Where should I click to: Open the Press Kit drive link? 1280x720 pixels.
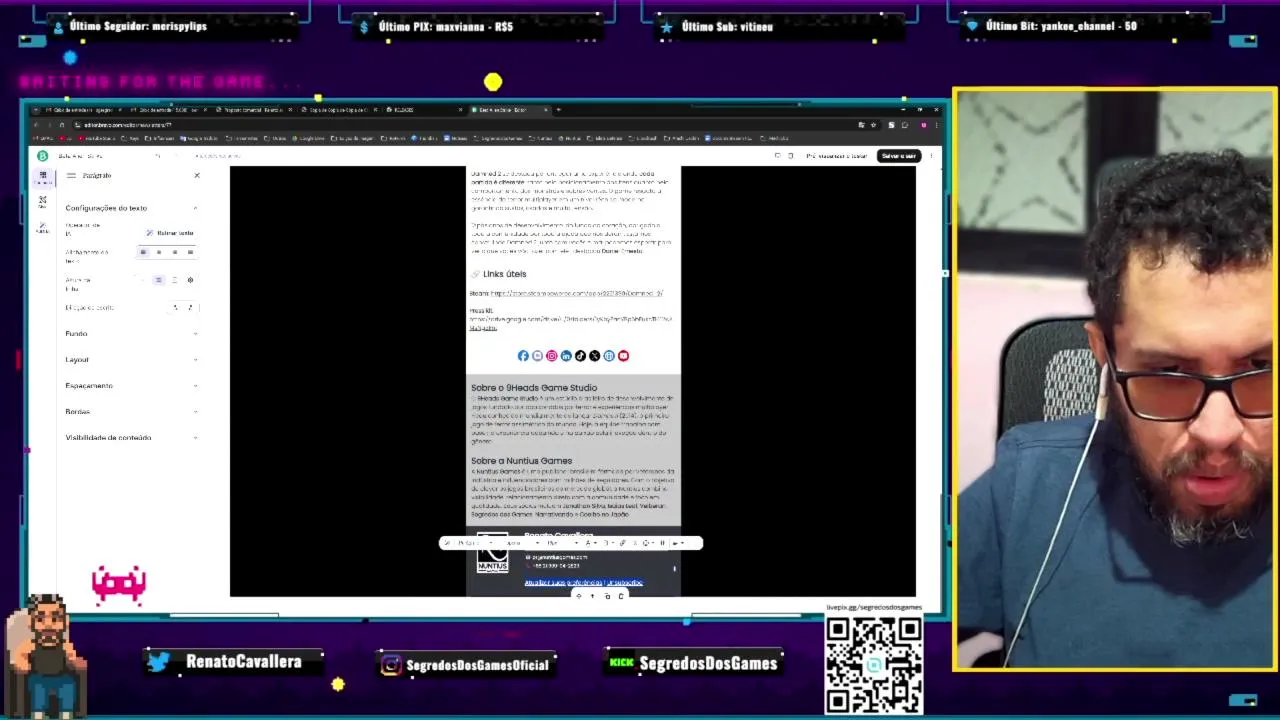[570, 324]
